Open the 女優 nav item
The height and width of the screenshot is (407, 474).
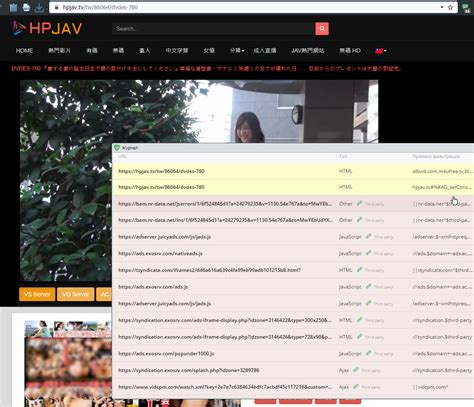coord(209,51)
